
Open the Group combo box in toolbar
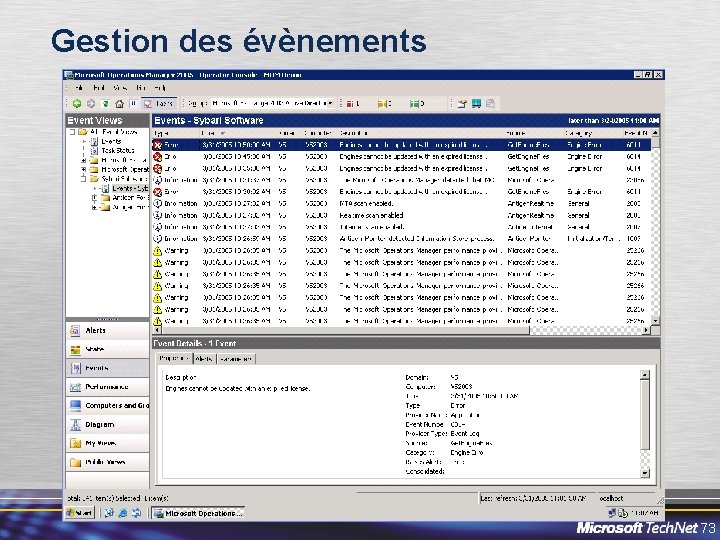pyautogui.click(x=273, y=103)
